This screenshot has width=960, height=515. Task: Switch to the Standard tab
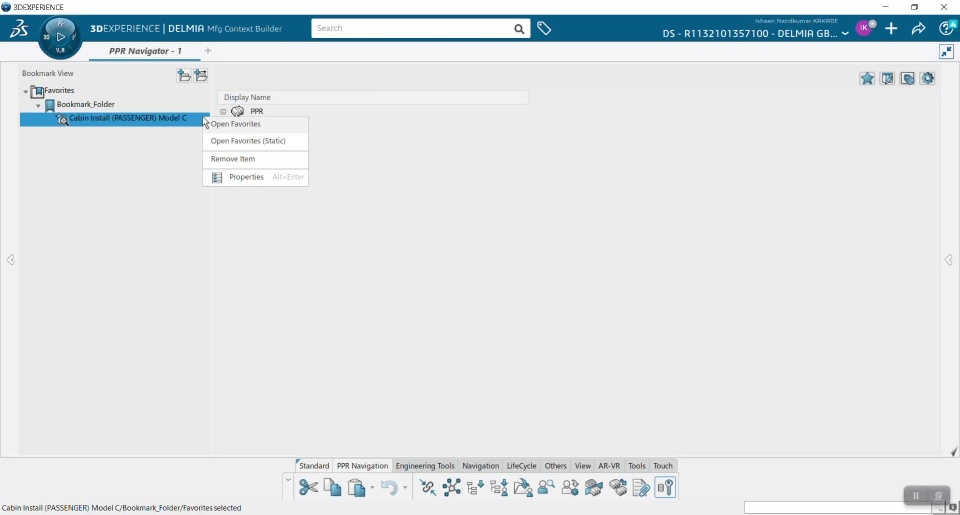point(313,465)
